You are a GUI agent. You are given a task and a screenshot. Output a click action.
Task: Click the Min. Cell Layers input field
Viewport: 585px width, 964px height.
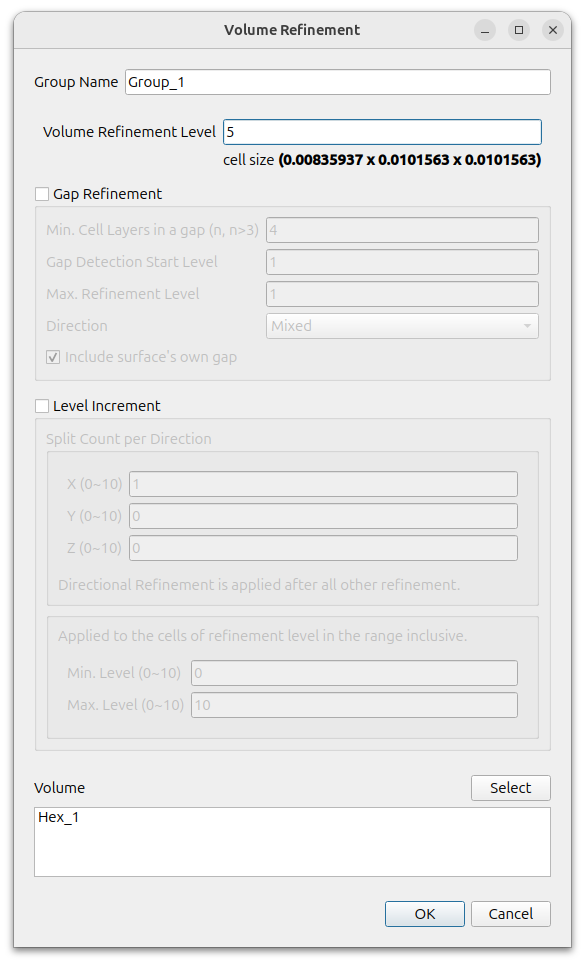pyautogui.click(x=402, y=230)
